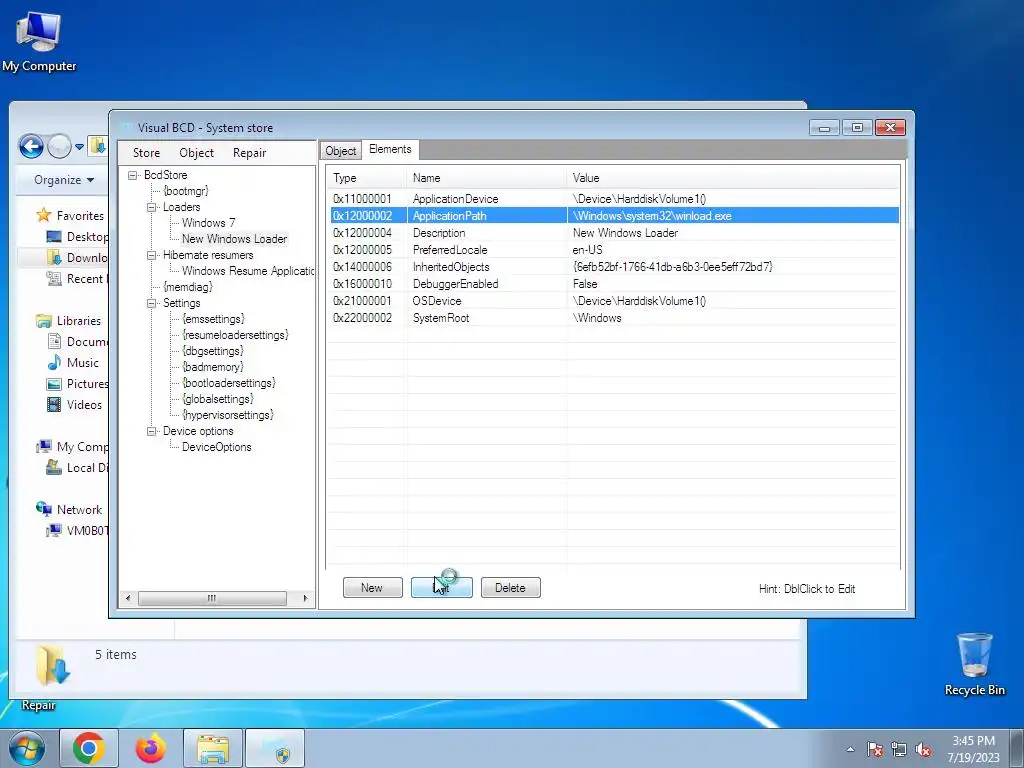Select Documents library icon in Explorer
The height and width of the screenshot is (768, 1024).
click(54, 342)
